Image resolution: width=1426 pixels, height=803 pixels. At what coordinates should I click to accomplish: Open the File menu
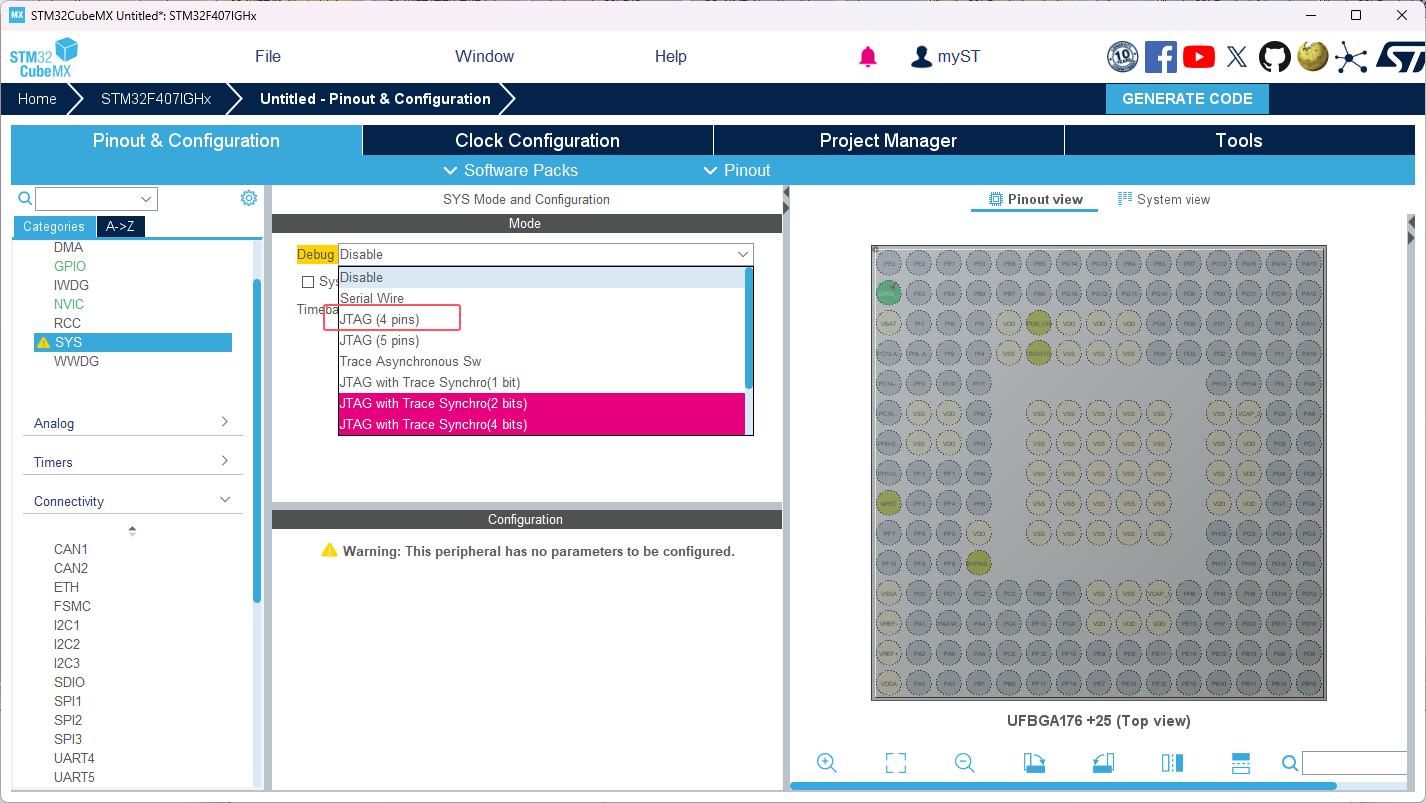pos(268,57)
